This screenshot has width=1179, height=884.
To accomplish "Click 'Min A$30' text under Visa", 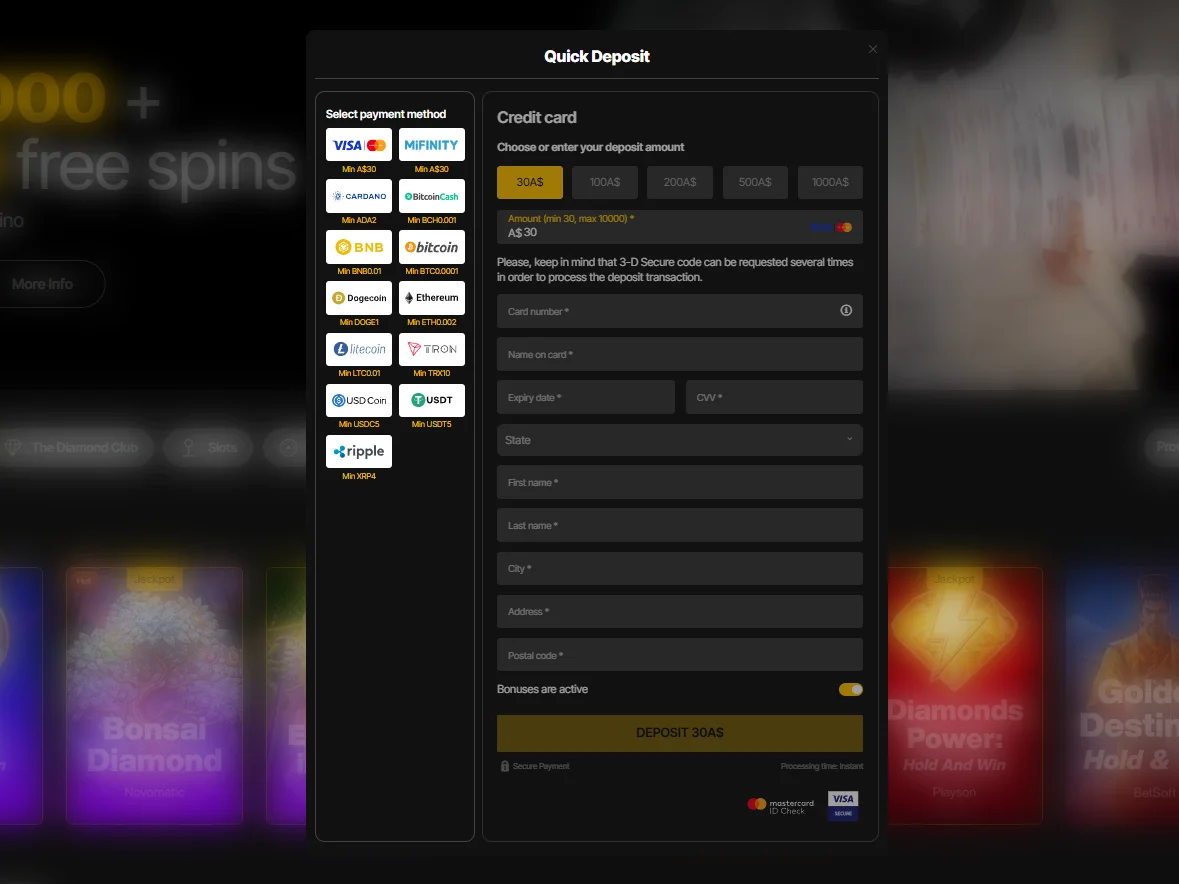I will tap(359, 169).
